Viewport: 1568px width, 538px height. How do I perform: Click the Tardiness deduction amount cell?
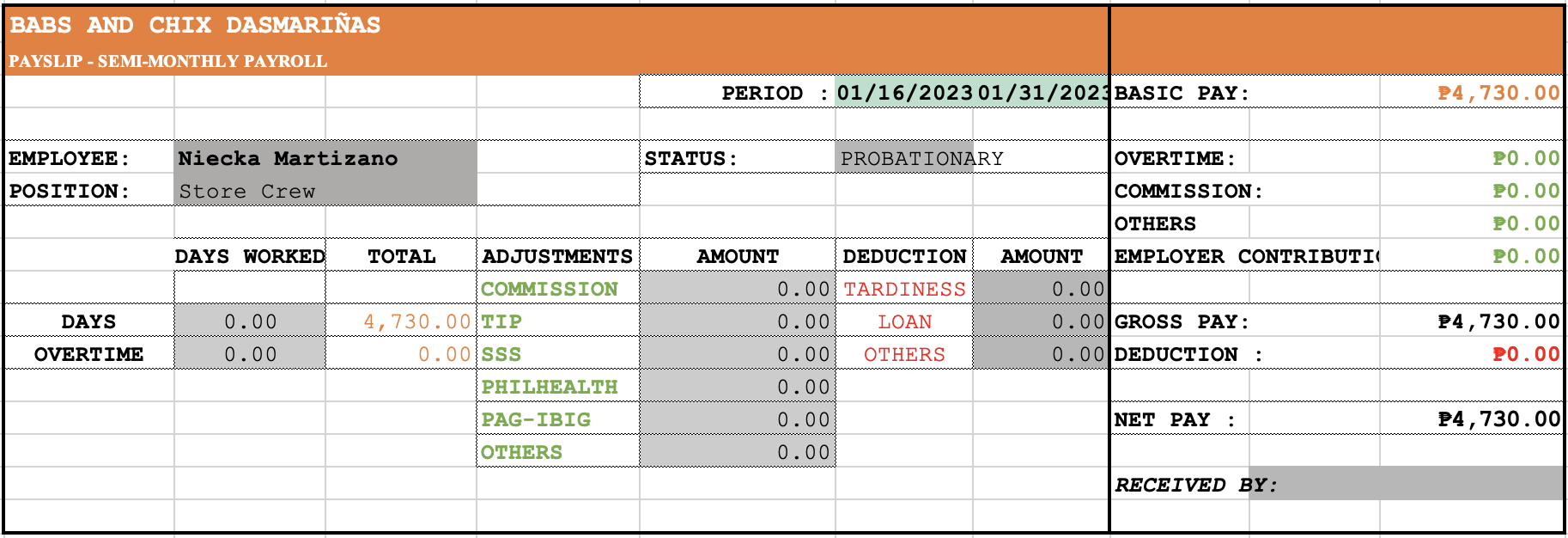(x=1041, y=289)
